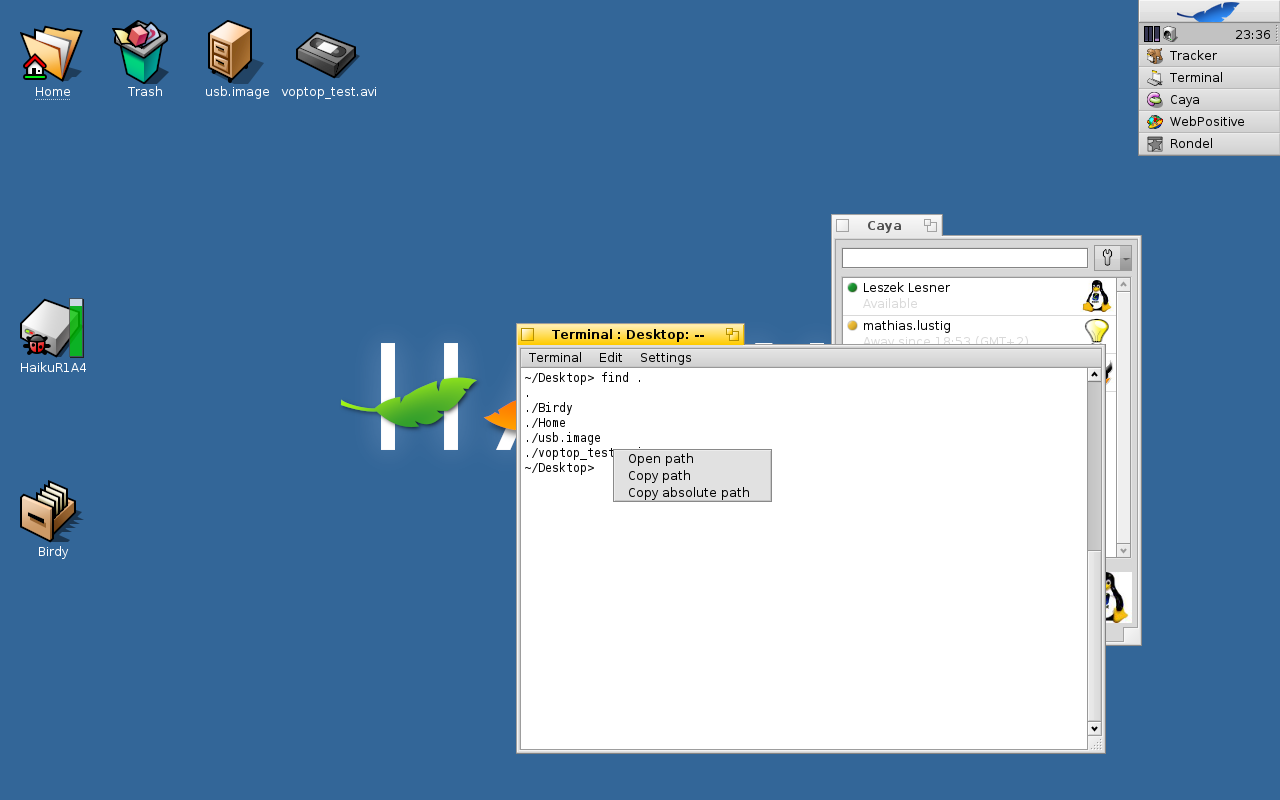
Task: Switch to WebPositive in the Deskbar
Action: click(x=1207, y=122)
